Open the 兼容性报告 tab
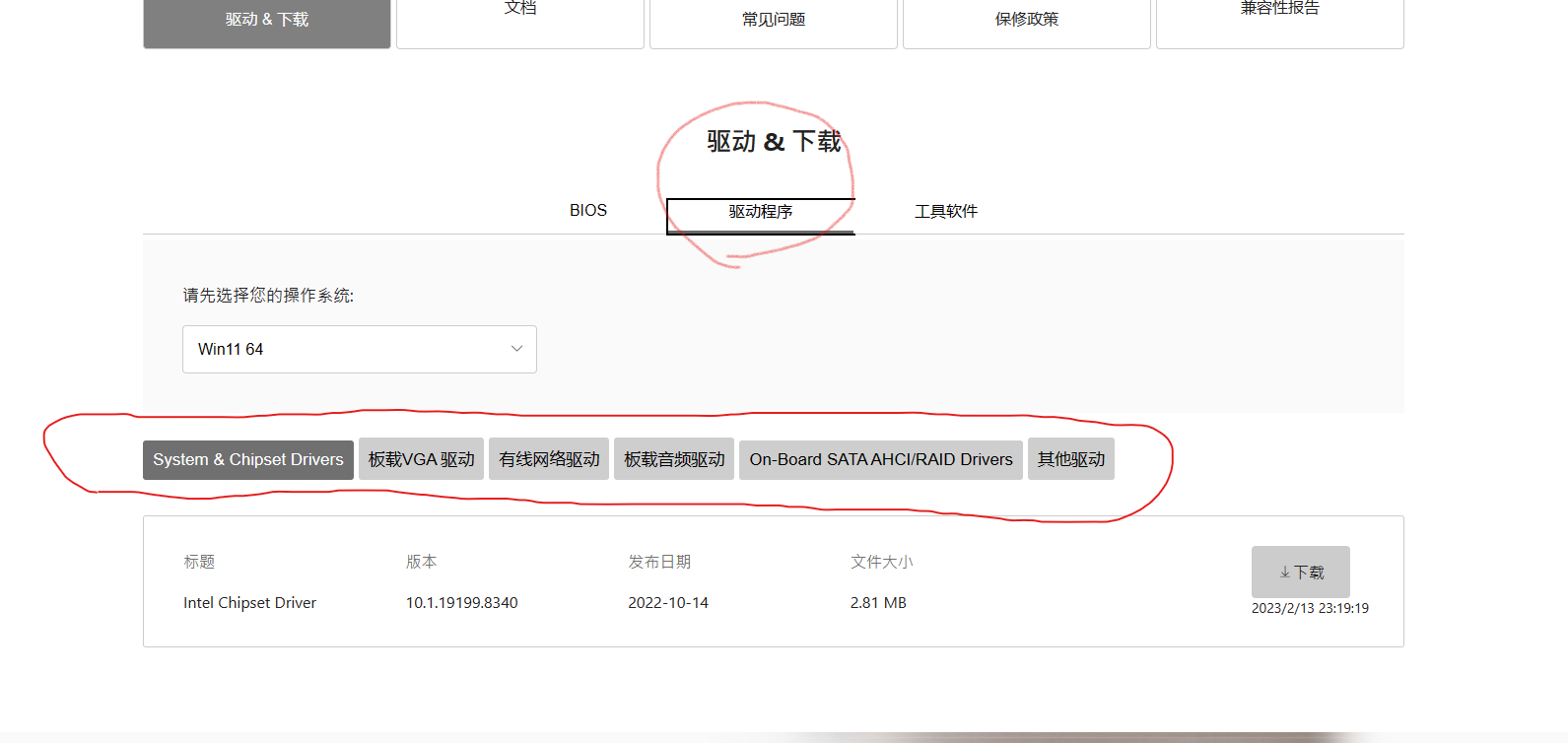This screenshot has width=1568, height=743. tap(1280, 22)
